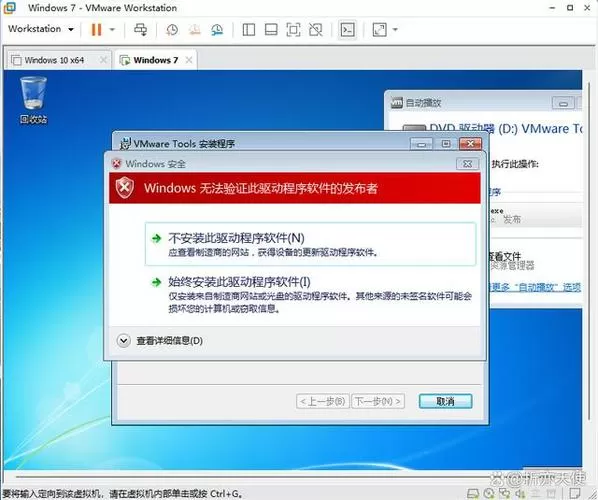Viewport: 598px width, 500px height.
Task: Open the snapshot manager icon
Action: [217, 30]
